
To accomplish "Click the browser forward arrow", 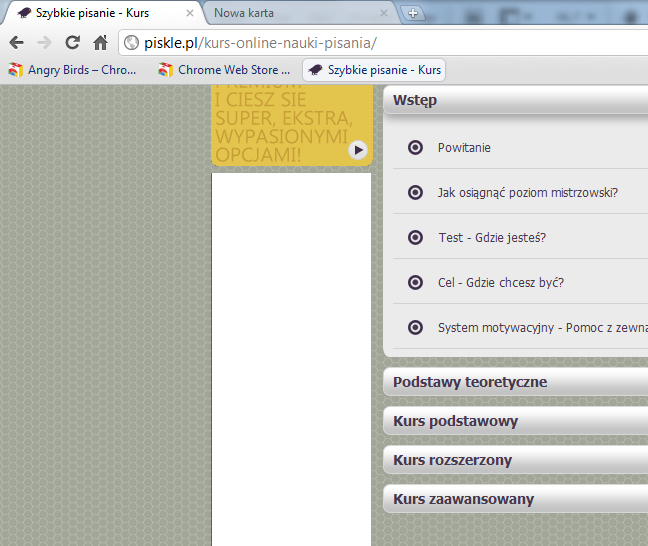I will 44,43.
